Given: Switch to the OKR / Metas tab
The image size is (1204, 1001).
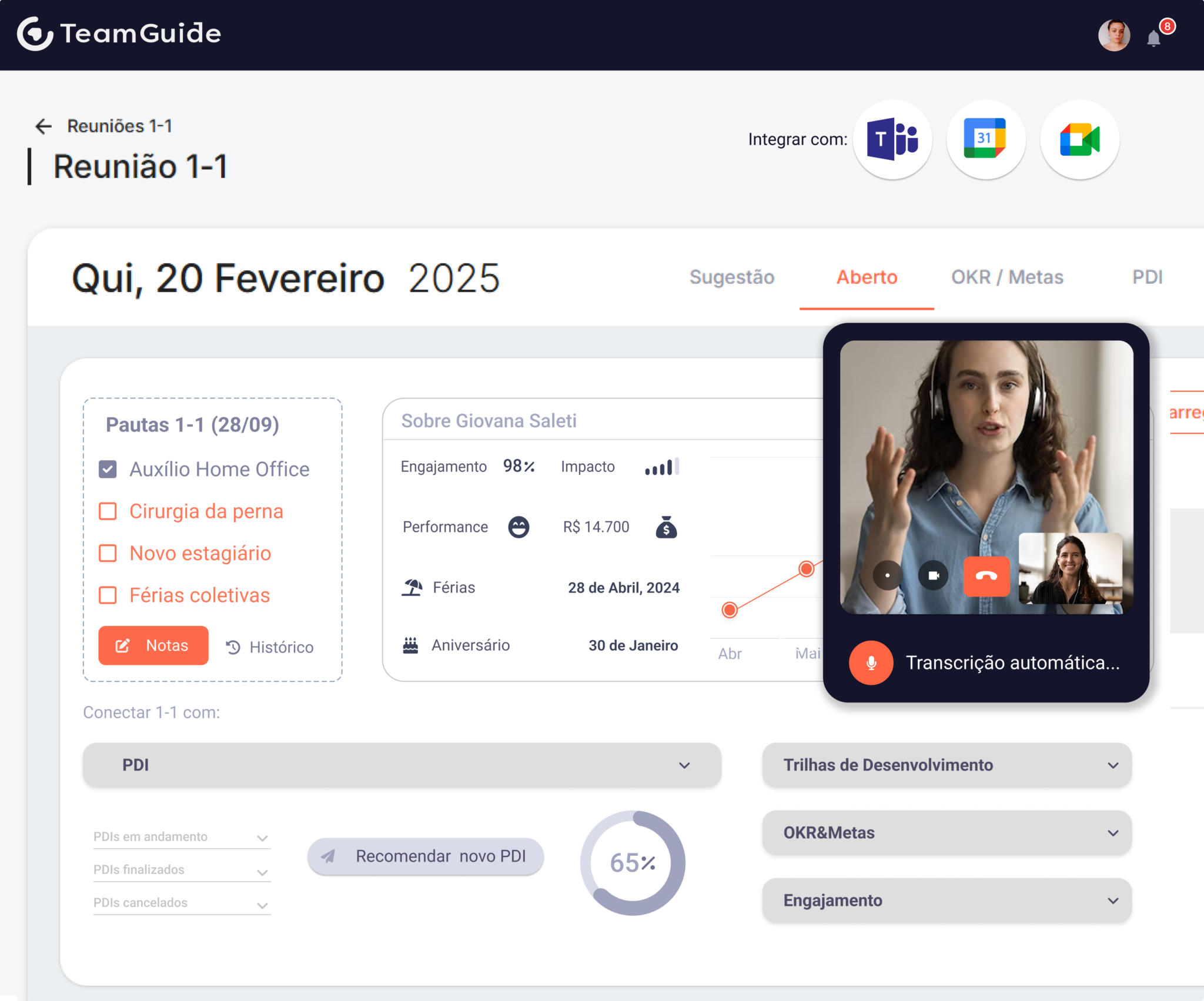Looking at the screenshot, I should 1007,277.
